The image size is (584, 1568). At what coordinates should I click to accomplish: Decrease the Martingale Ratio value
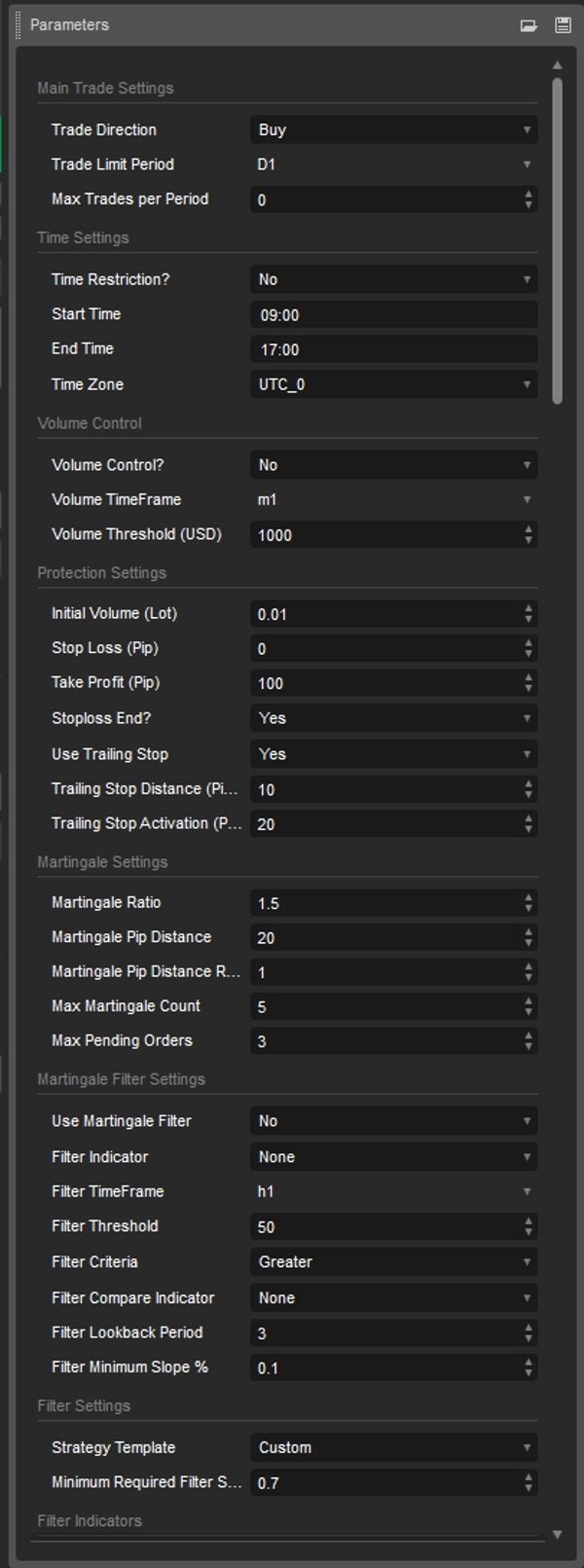527,908
